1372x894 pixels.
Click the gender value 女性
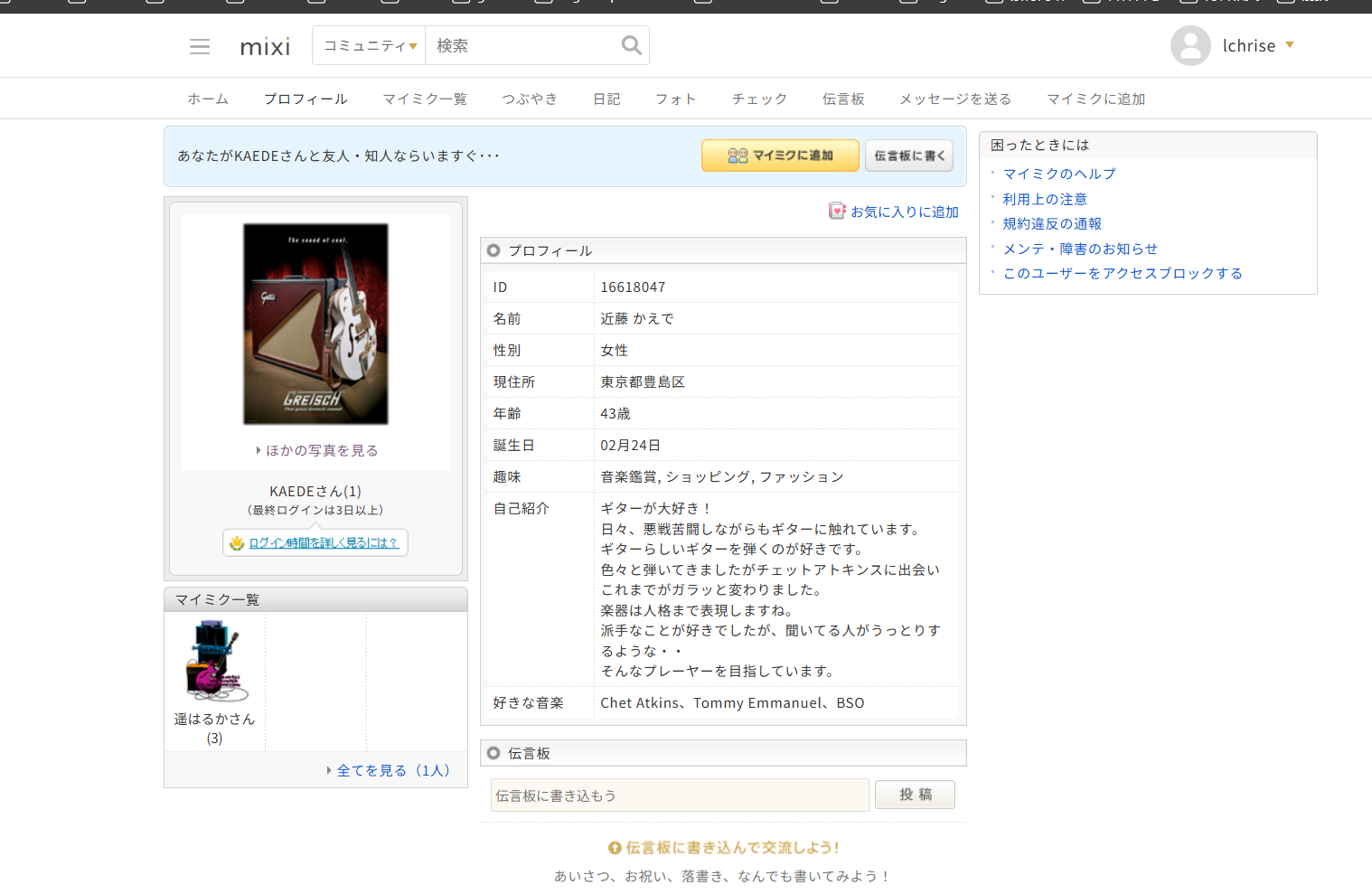pos(615,350)
